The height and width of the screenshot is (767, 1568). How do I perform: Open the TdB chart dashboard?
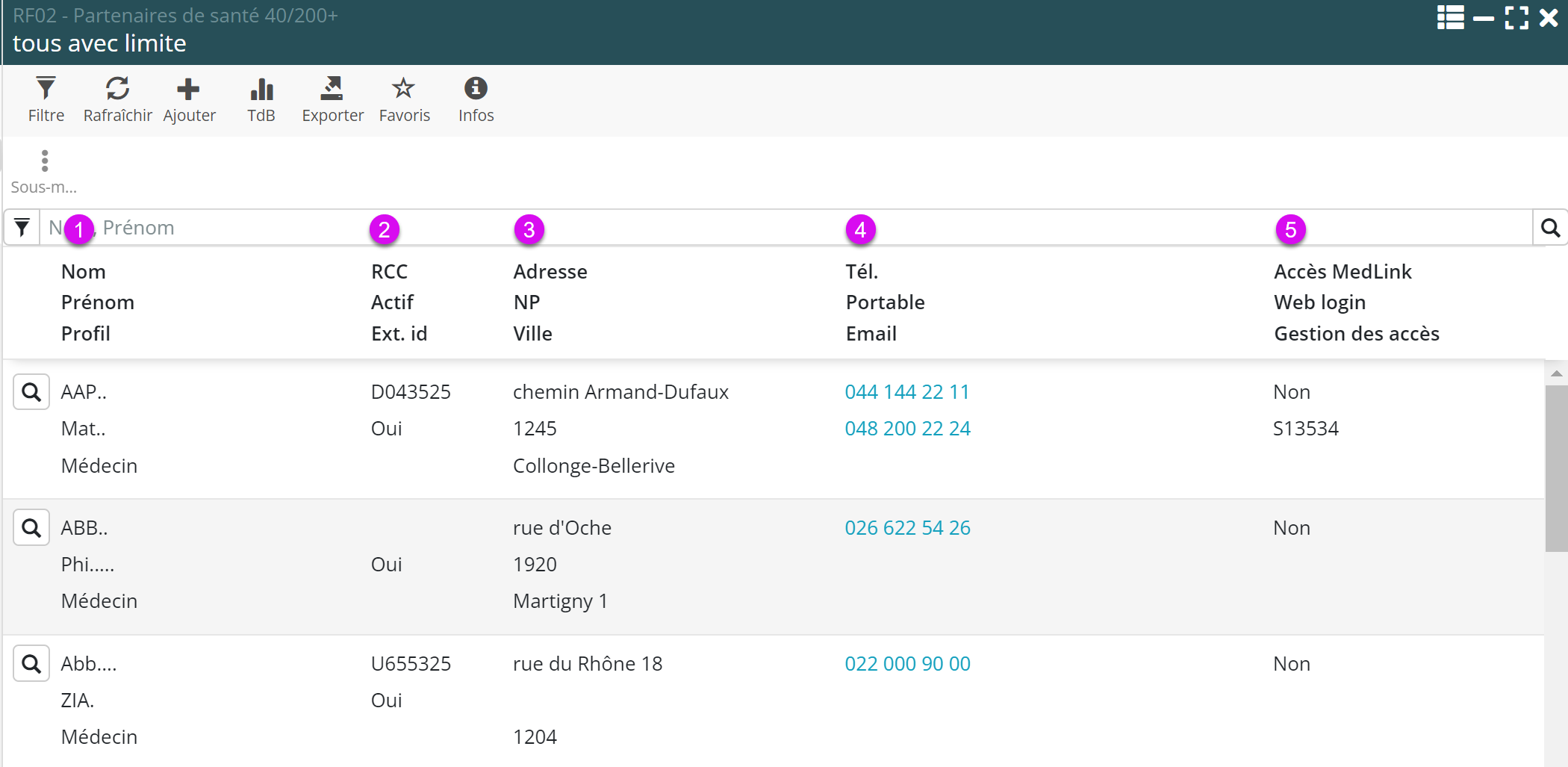click(x=261, y=99)
